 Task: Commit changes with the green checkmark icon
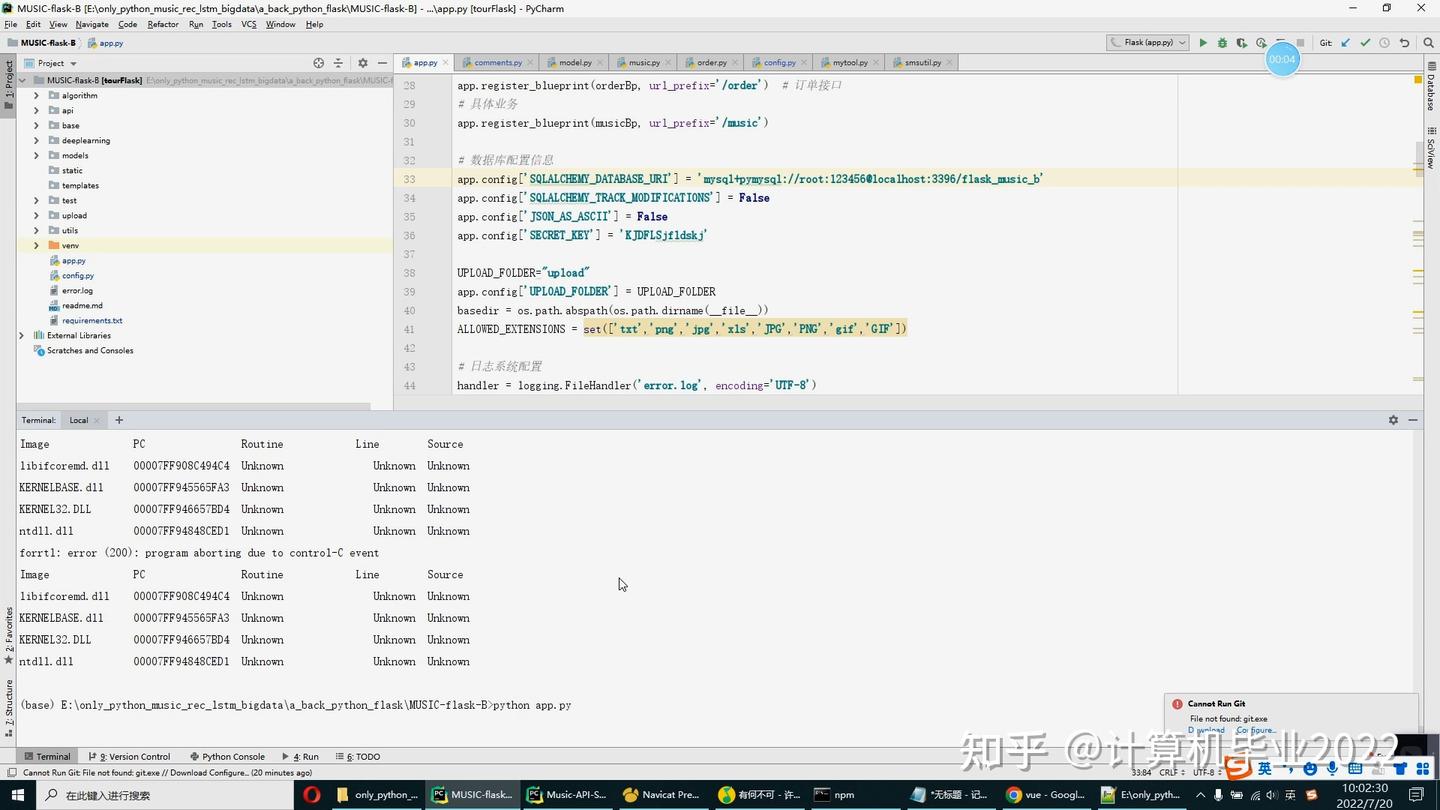(1364, 42)
